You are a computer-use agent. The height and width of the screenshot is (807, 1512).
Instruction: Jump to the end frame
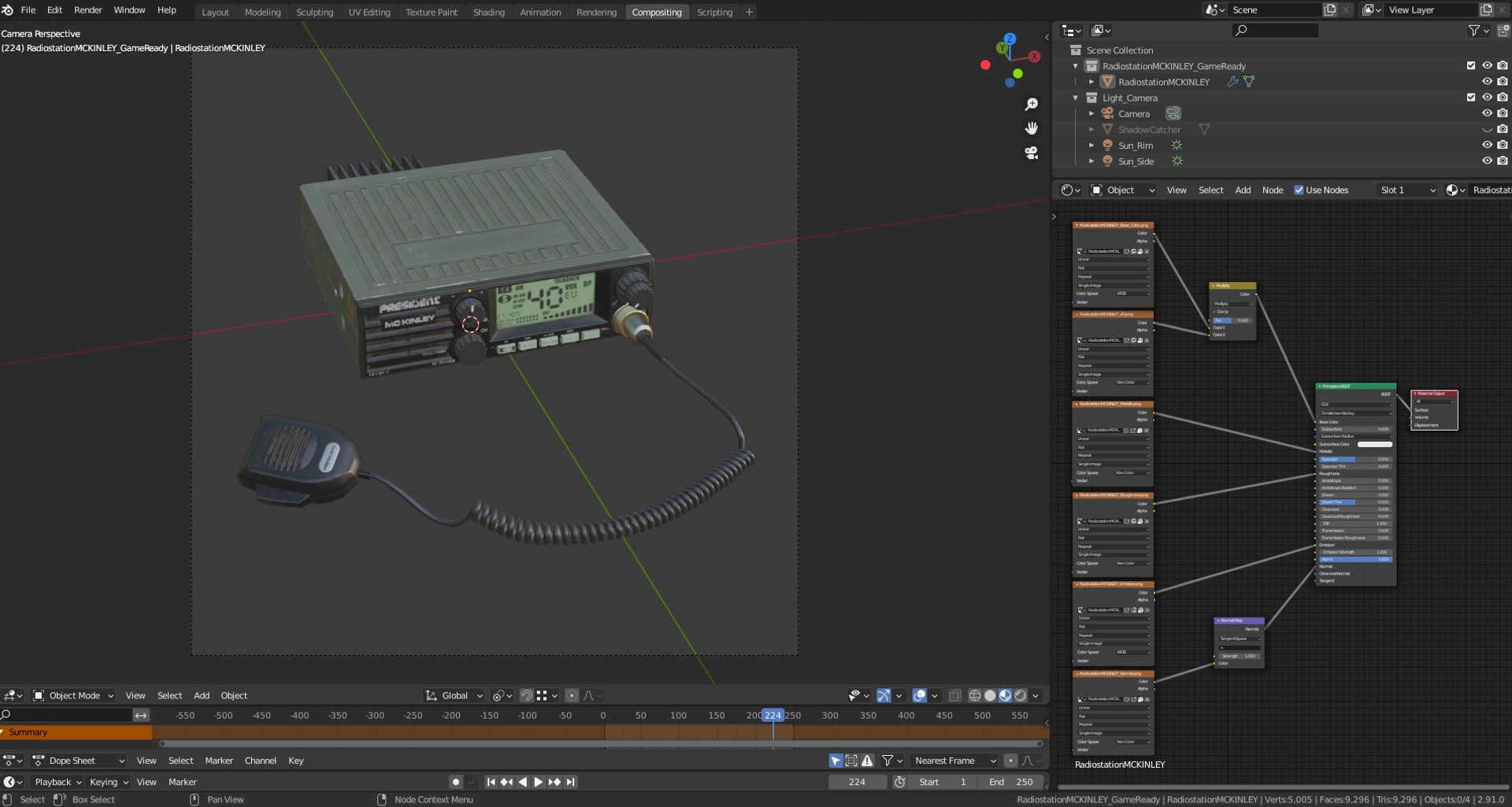pyautogui.click(x=571, y=782)
